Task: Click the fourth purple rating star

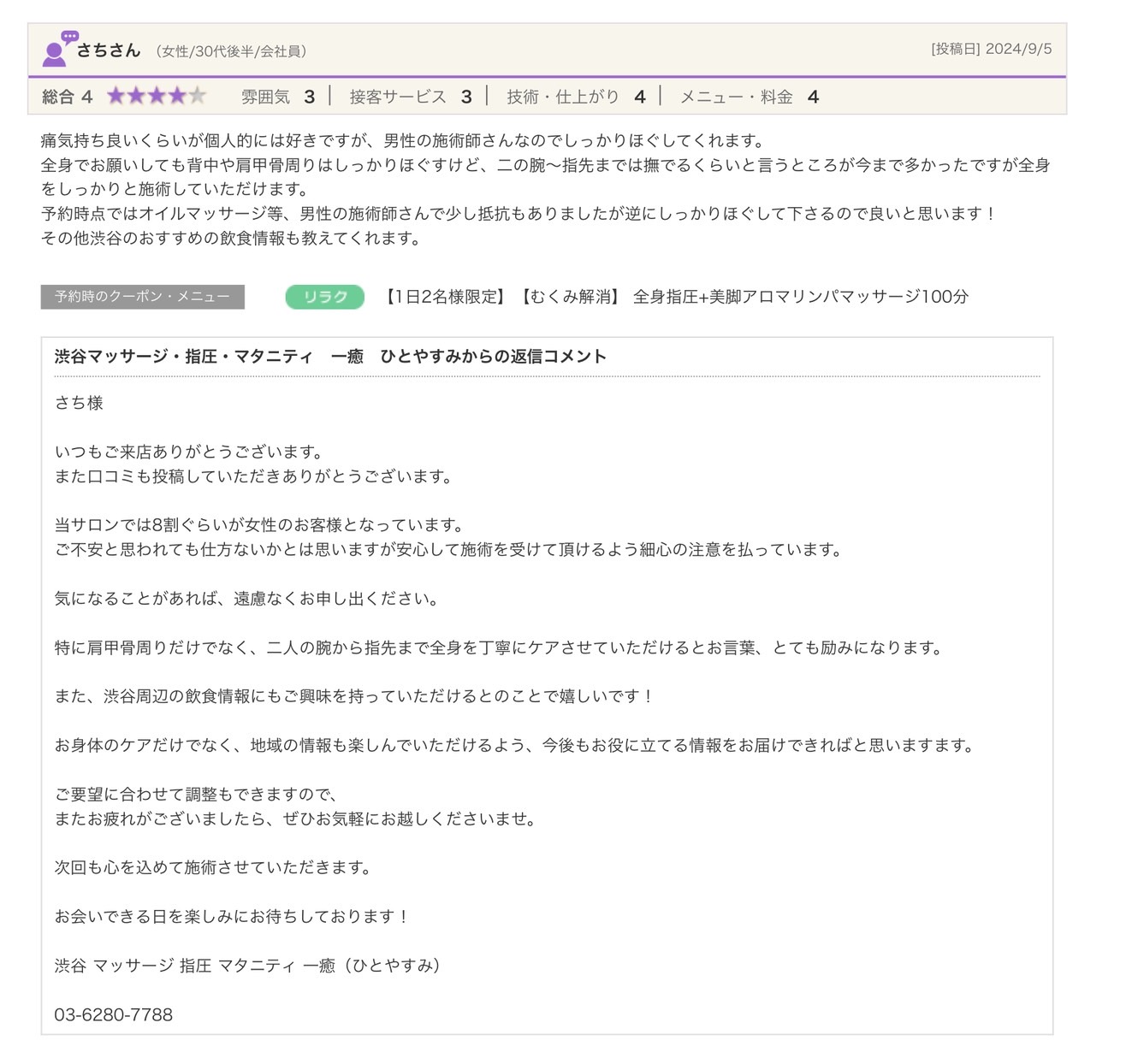Action: click(x=177, y=96)
